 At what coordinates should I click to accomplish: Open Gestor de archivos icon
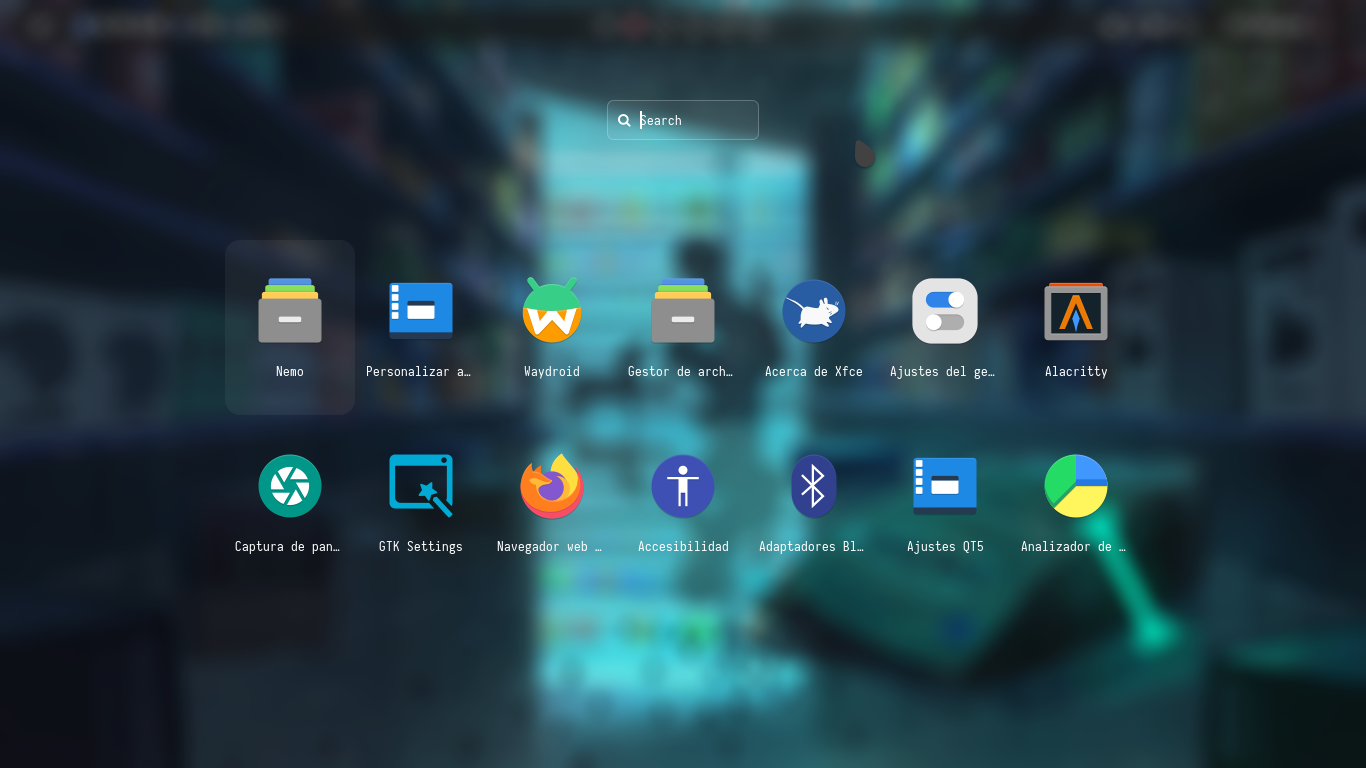[683, 311]
